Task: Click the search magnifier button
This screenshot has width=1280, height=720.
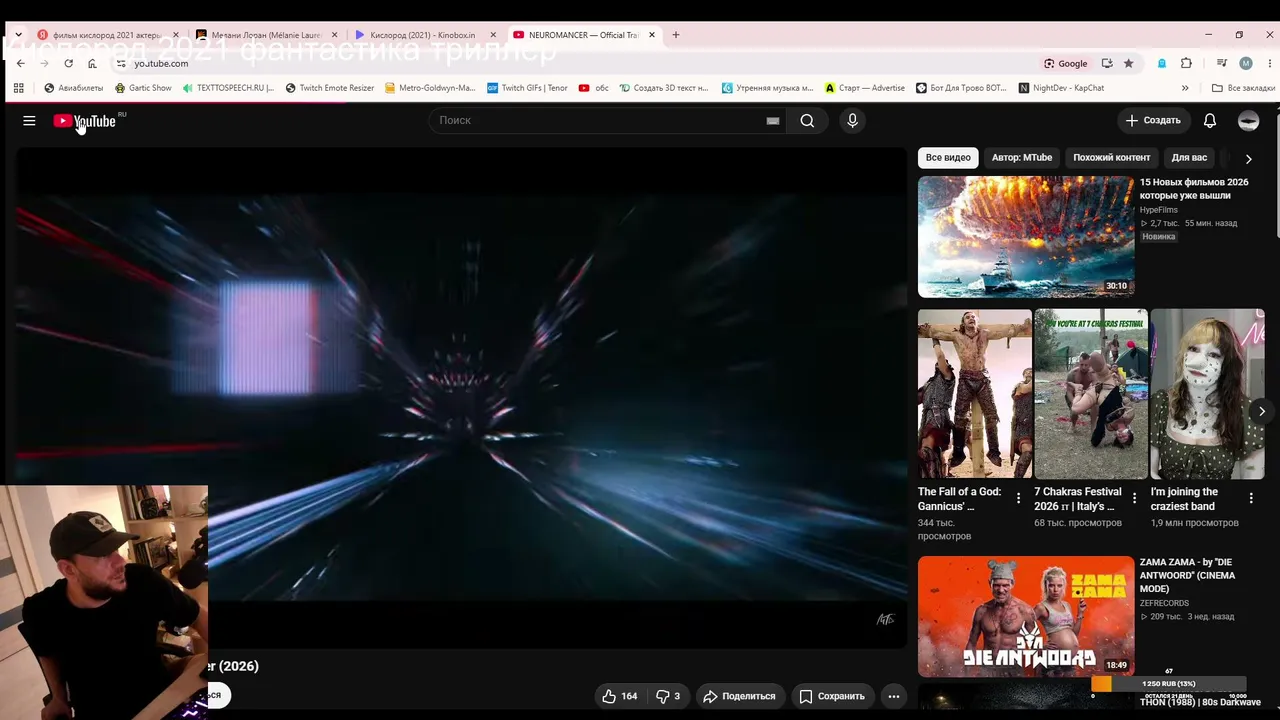Action: coord(807,121)
